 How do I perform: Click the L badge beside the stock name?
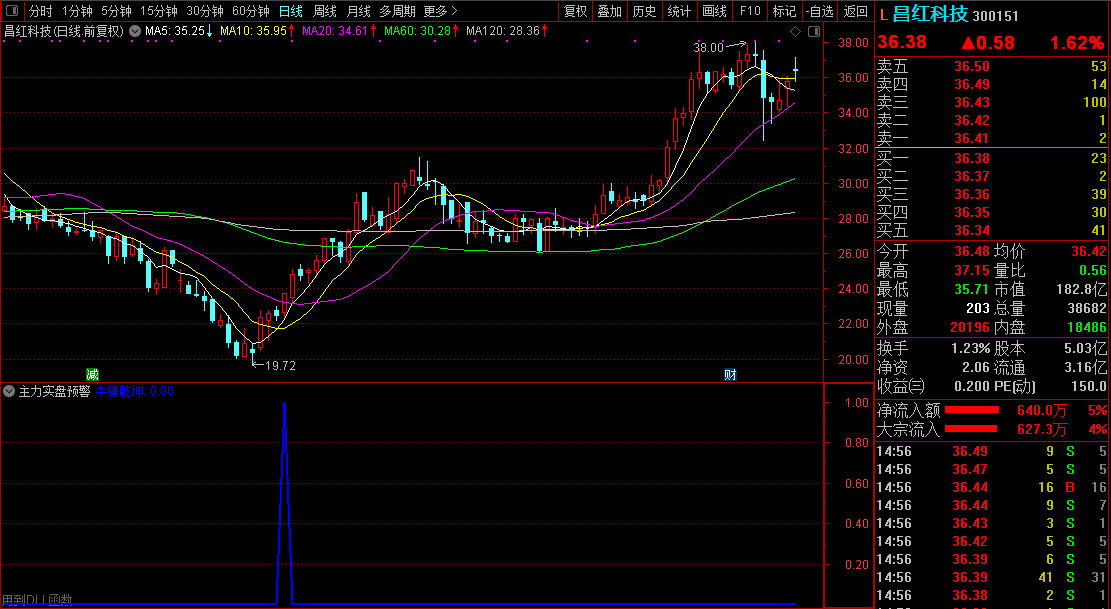tap(883, 15)
